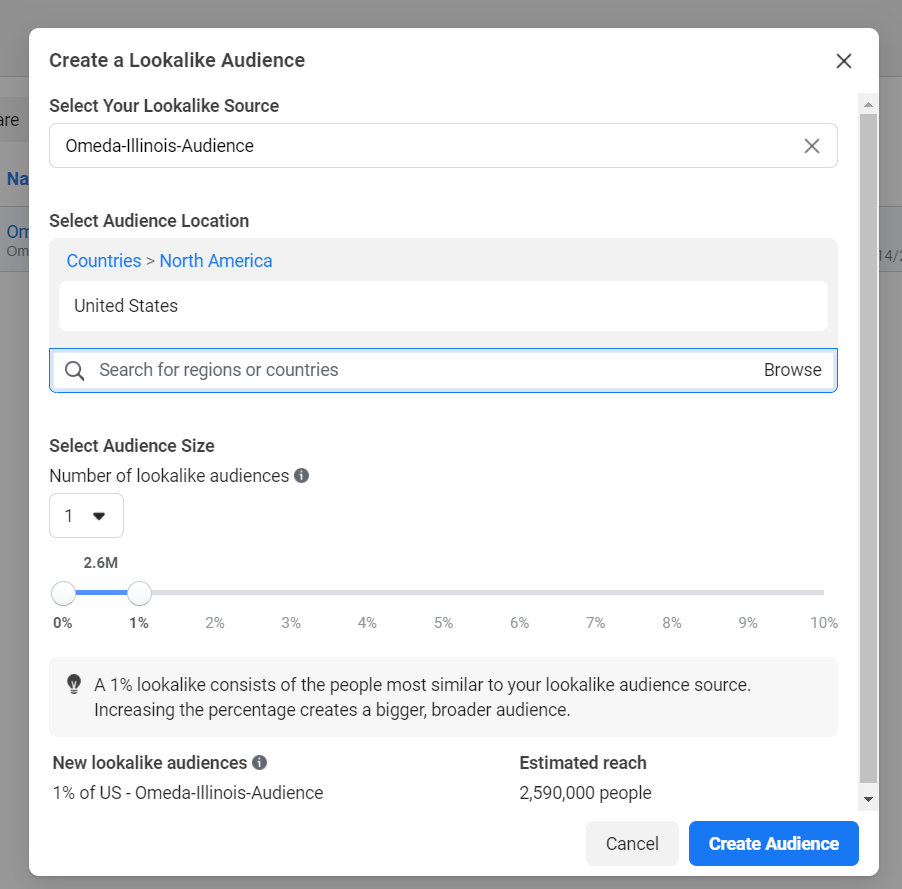This screenshot has height=889, width=902.
Task: Click the 0% slider handle
Action: 63,594
